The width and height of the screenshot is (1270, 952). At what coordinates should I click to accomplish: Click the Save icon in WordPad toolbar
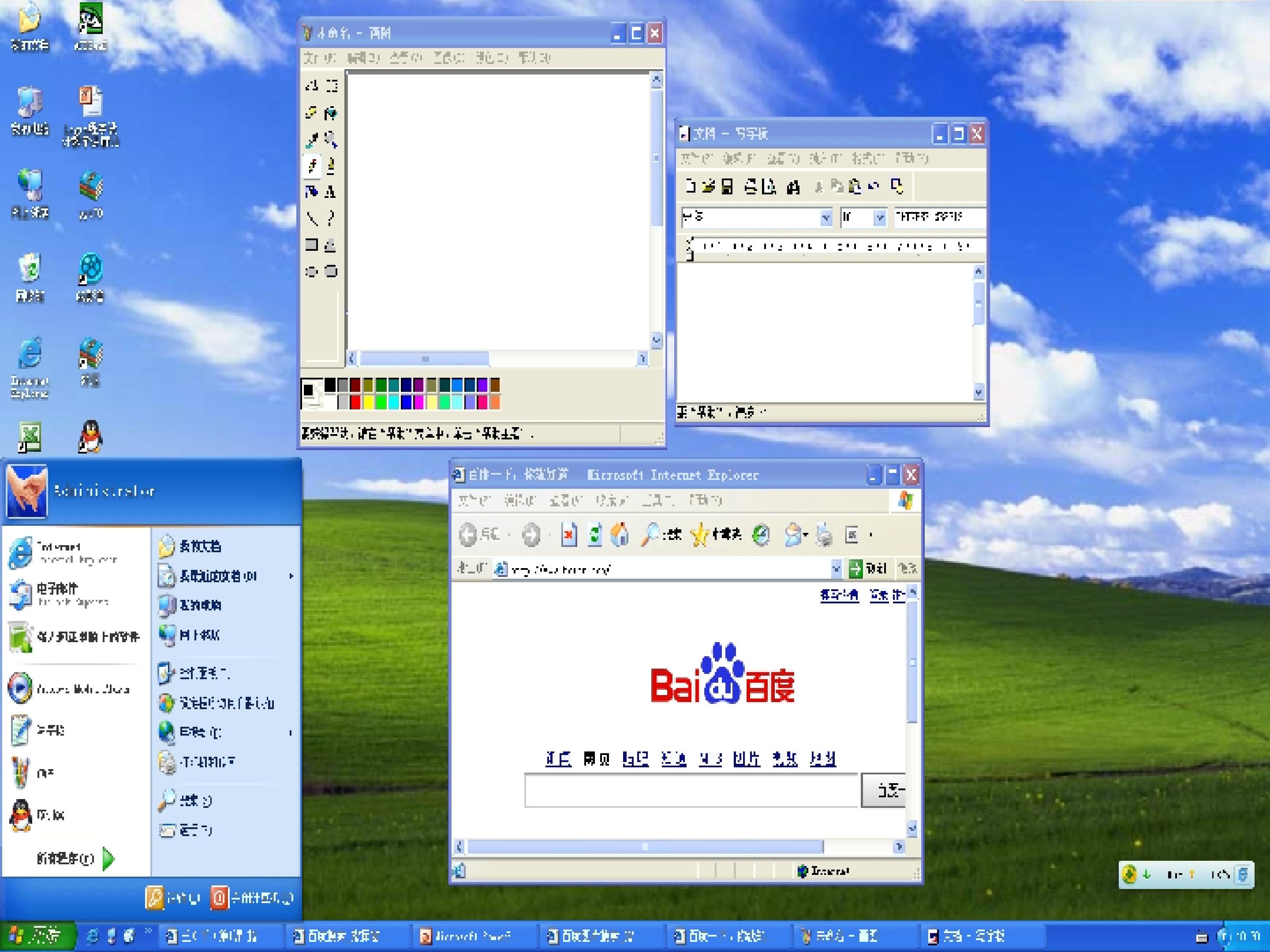(x=727, y=186)
